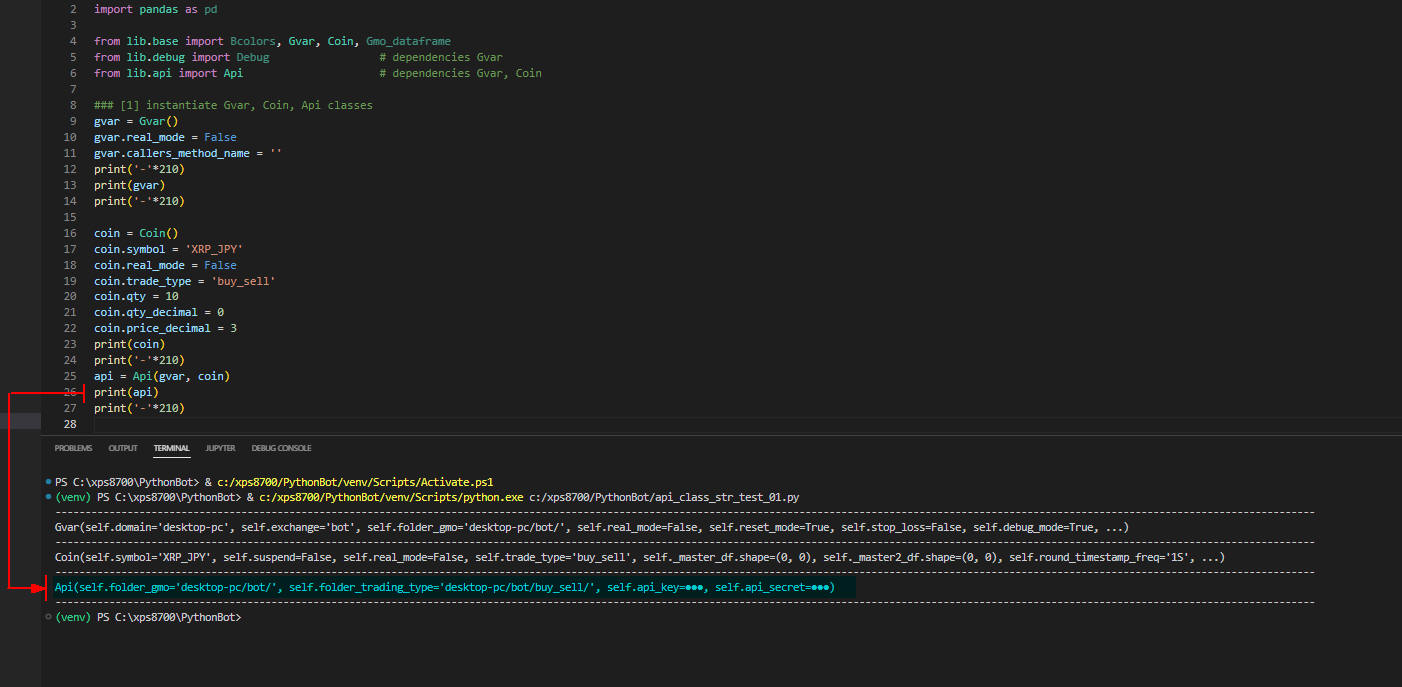Click the 'print(coin)' statement
The width and height of the screenshot is (1402, 687).
pyautogui.click(x=130, y=345)
